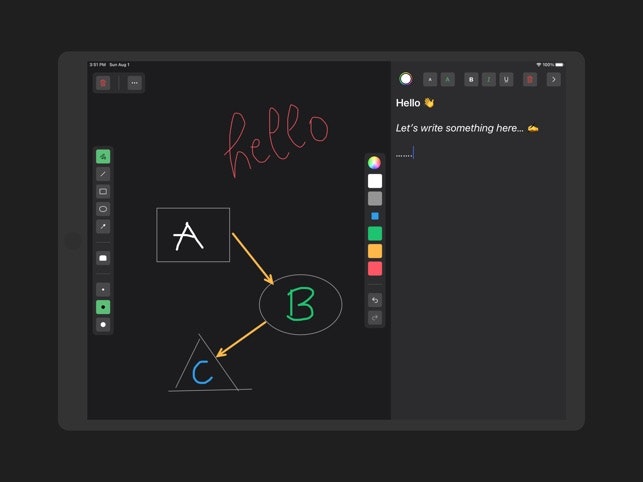Screen dimensions: 643x482
Task: Choose the large stroke size dot
Action: coord(103,324)
